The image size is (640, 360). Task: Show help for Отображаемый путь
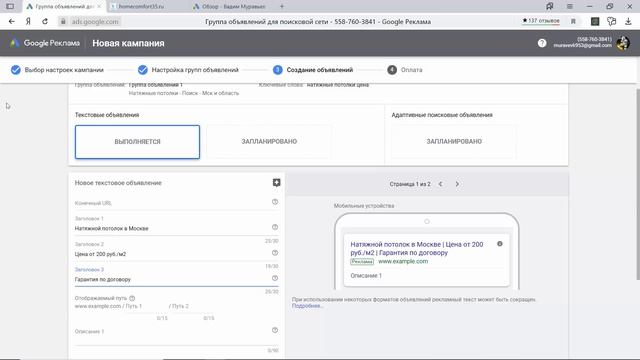click(132, 298)
